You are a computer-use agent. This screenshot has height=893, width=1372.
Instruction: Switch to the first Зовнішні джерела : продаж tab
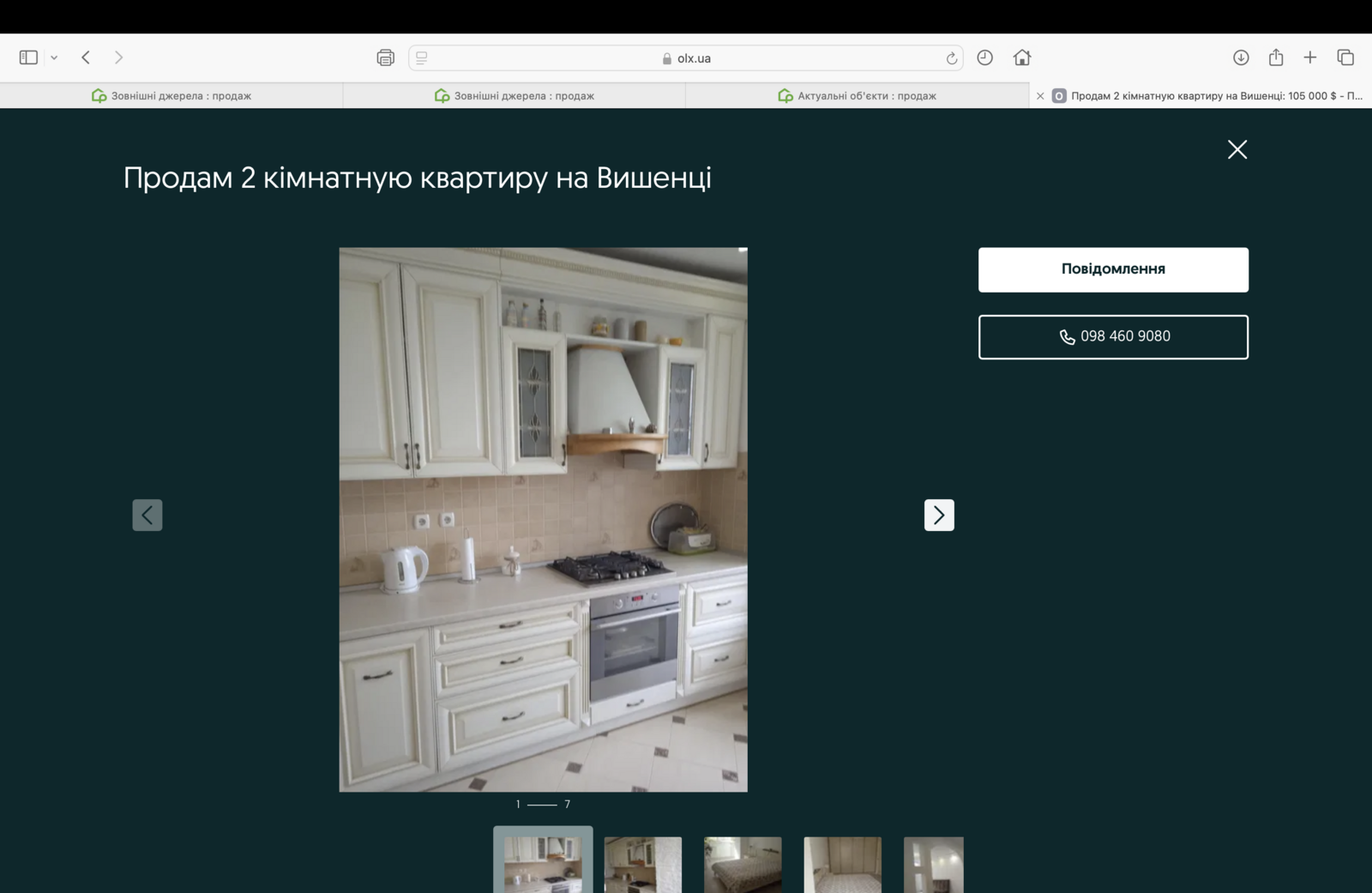coord(171,96)
